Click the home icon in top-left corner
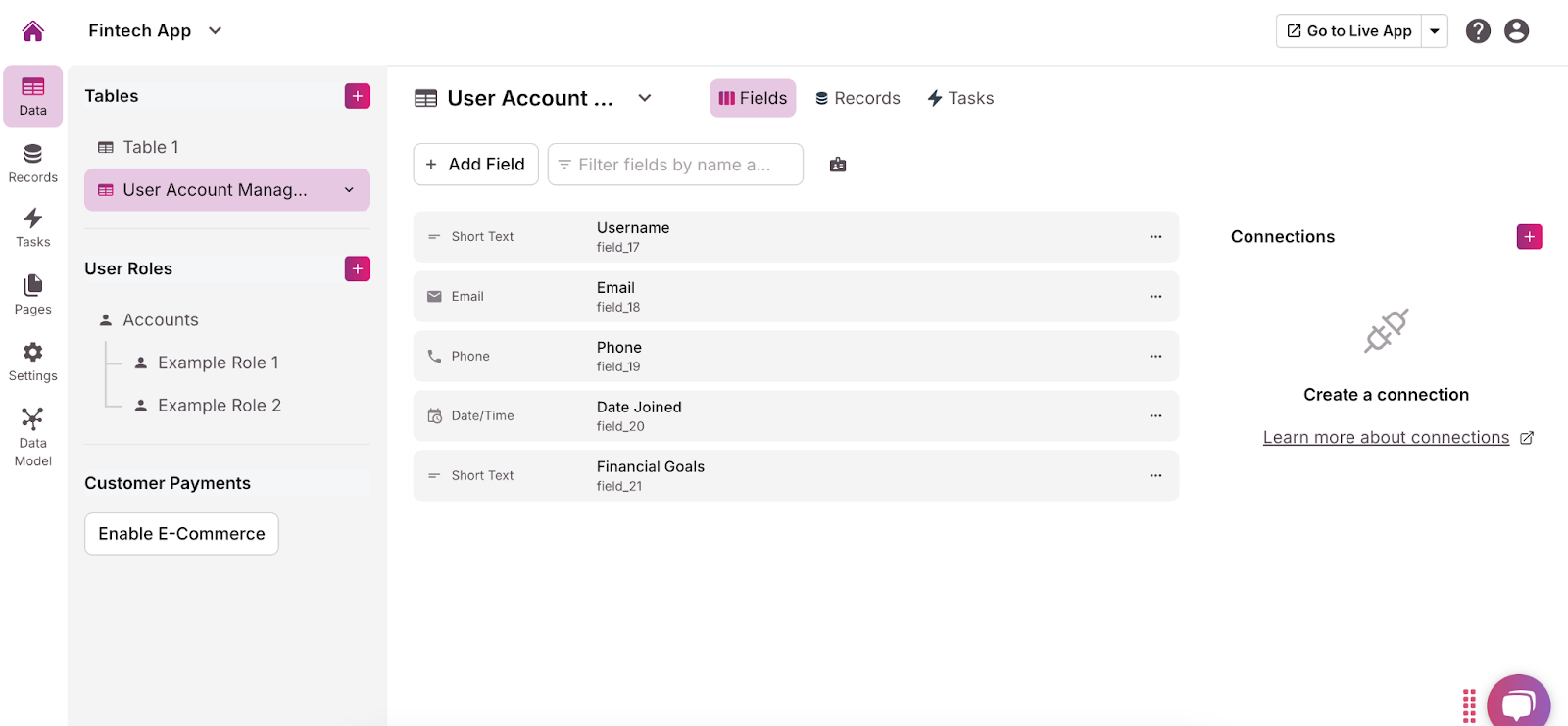1568x726 pixels. click(32, 31)
